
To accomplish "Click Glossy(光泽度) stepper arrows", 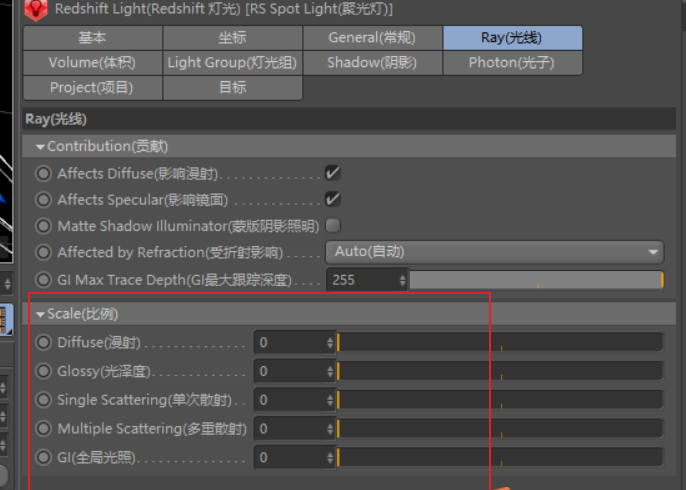I will pyautogui.click(x=330, y=371).
